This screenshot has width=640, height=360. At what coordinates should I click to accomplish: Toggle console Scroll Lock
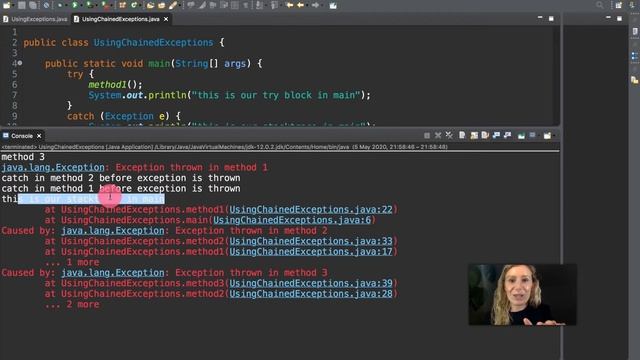(474, 136)
